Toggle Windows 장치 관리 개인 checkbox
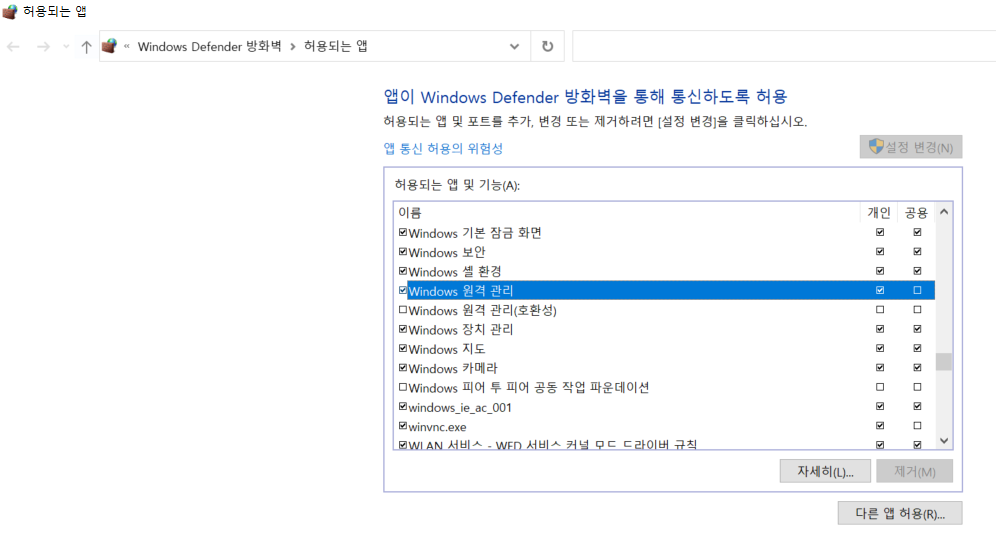Viewport: 996px width, 549px height. [880, 329]
